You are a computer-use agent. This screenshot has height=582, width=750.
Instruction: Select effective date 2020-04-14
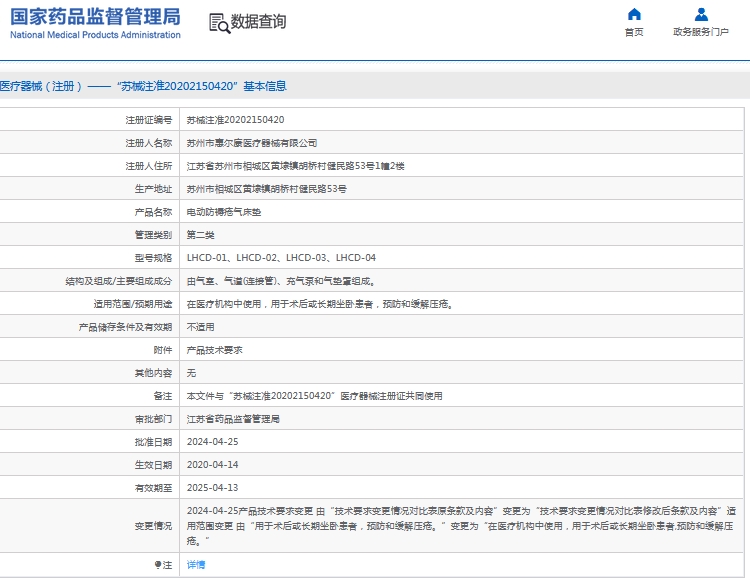[212, 465]
